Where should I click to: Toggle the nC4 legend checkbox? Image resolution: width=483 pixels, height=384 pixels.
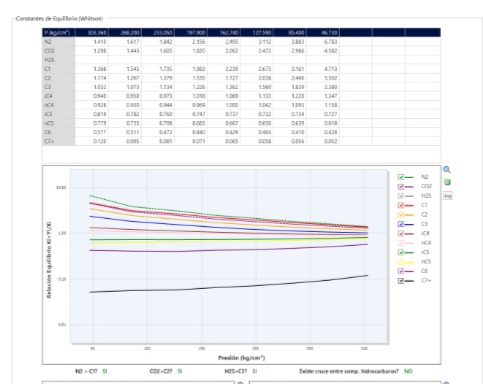(401, 243)
